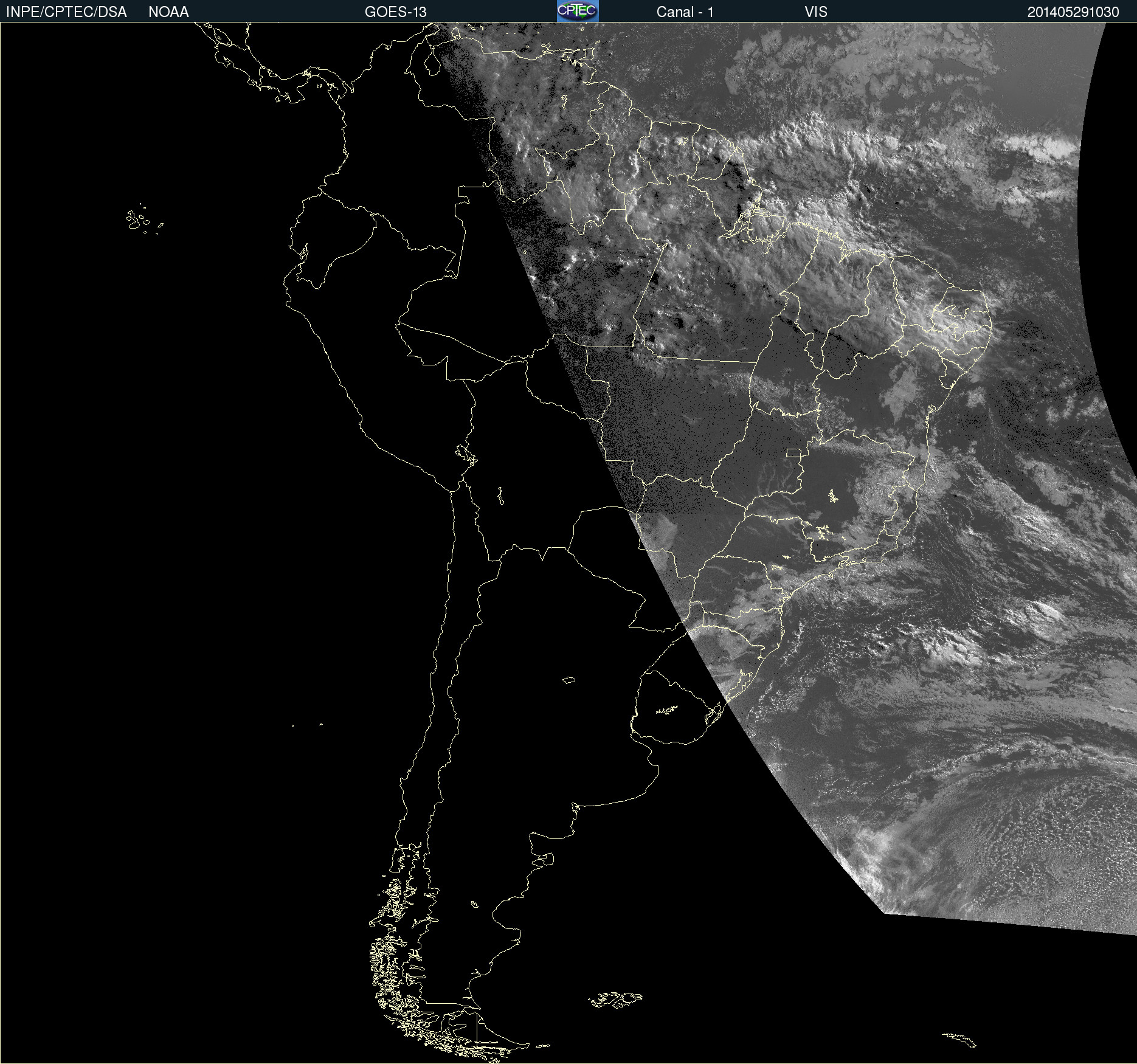Click the CPTEC logo in the header
Viewport: 1137px width, 1064px height.
pos(578,11)
